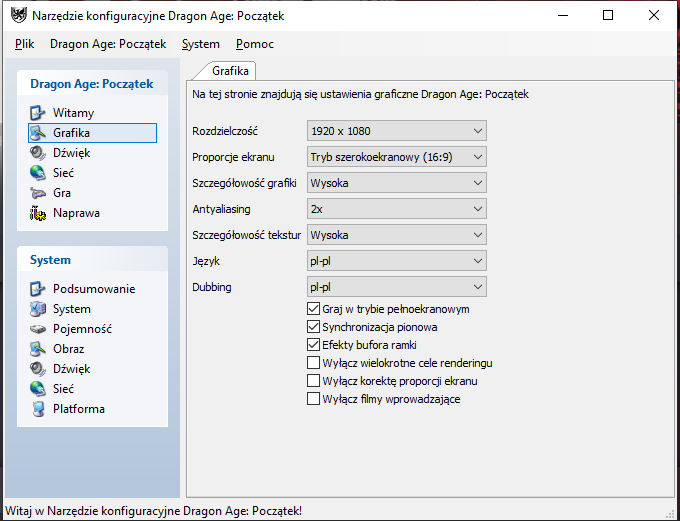Select Podsumowanie text in System section
Viewport: 680px width, 521px height.
(94, 289)
